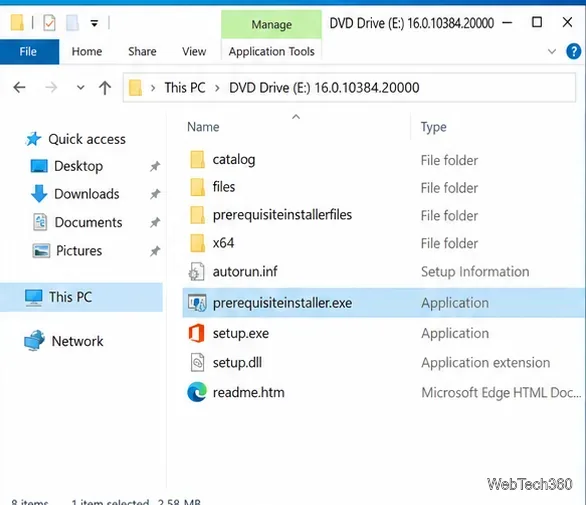
Task: Click the Setup Information type cell
Action: [475, 272]
